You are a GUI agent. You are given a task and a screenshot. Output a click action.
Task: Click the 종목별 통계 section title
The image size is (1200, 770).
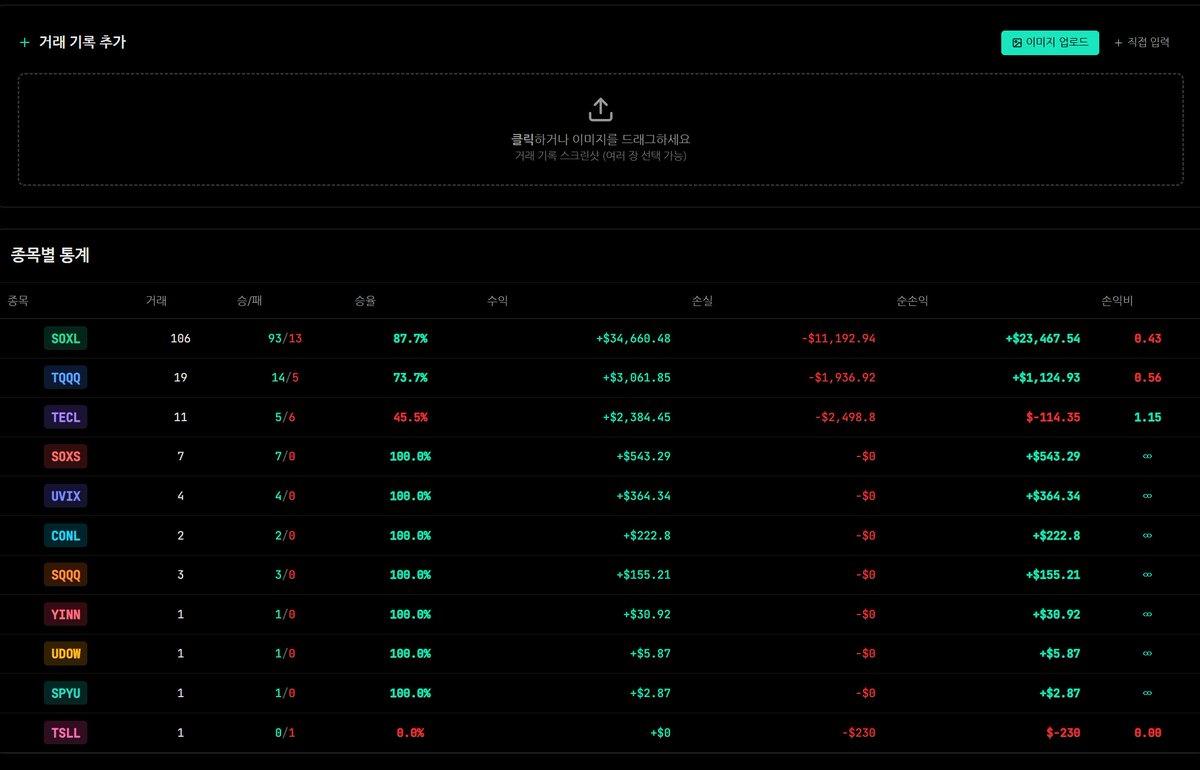51,256
